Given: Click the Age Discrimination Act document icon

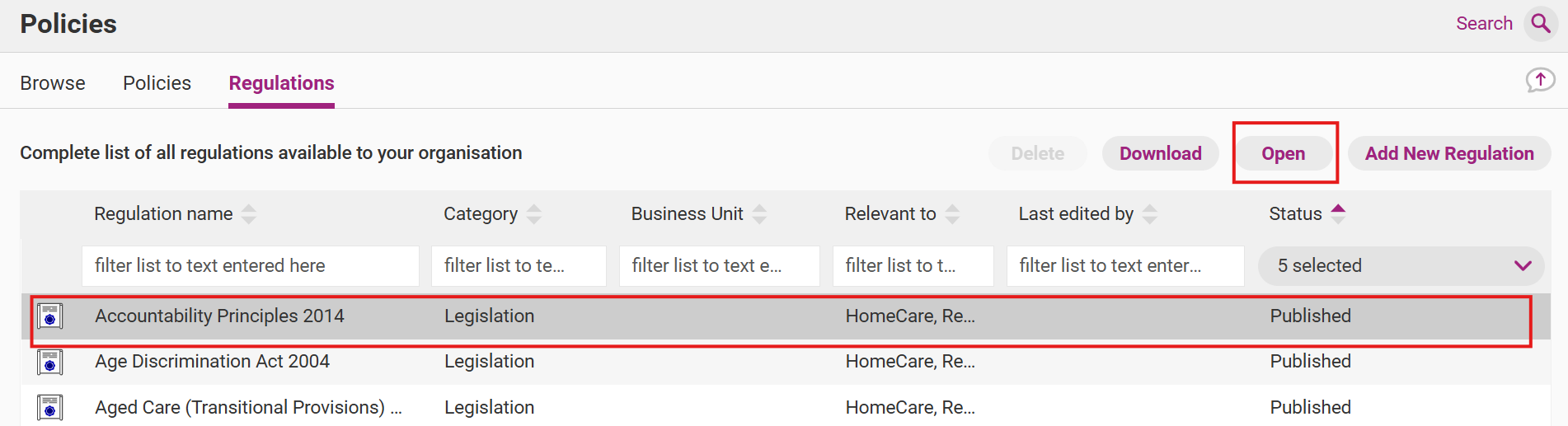Looking at the screenshot, I should point(50,362).
